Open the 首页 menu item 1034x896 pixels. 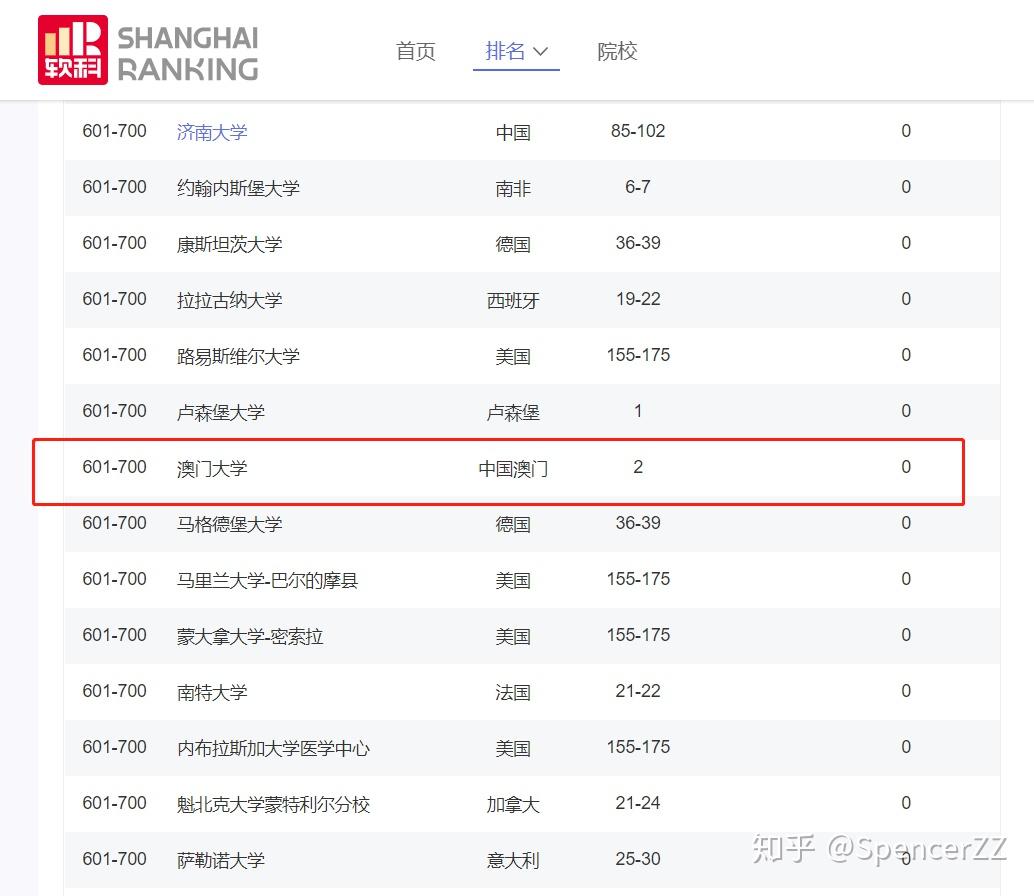click(415, 51)
